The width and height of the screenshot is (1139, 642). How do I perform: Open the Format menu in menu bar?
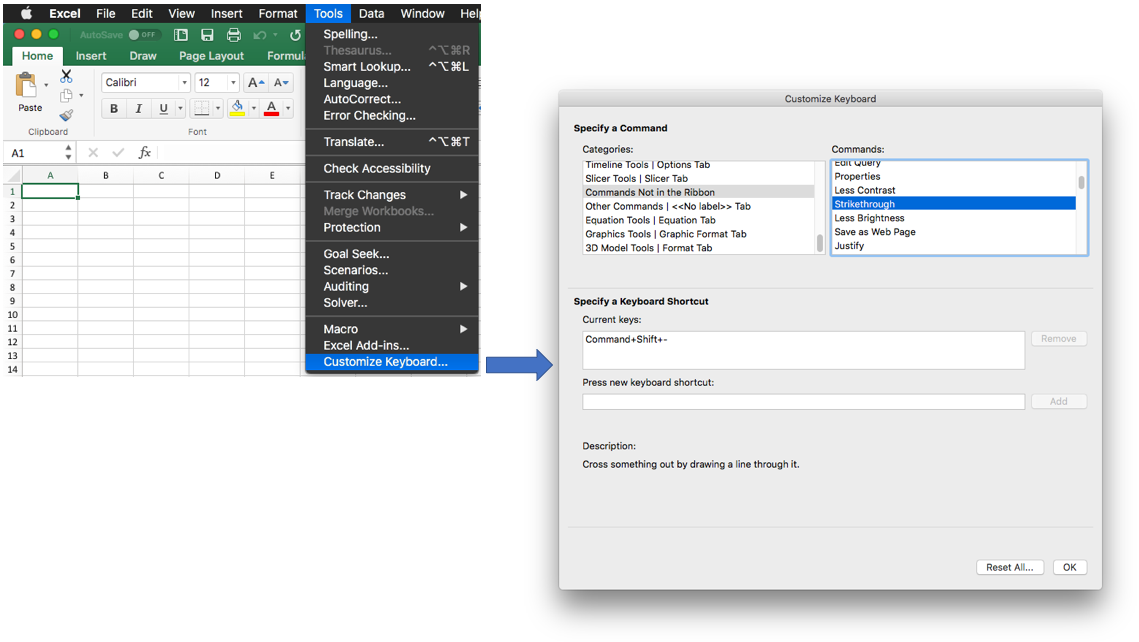point(278,13)
